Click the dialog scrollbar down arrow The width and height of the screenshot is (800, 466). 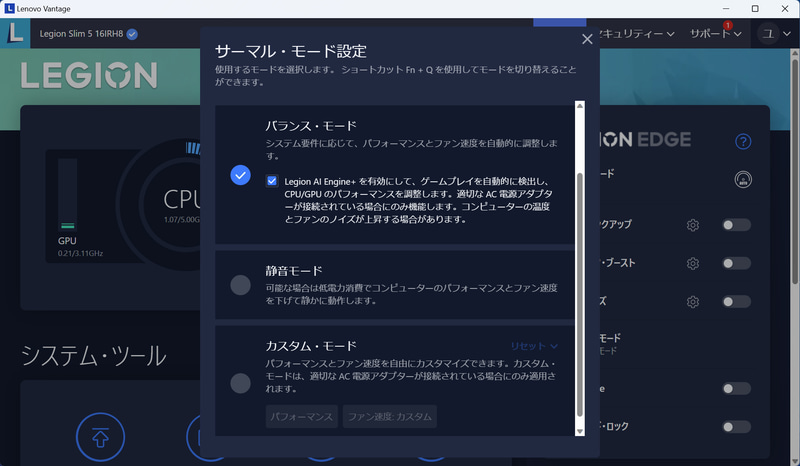point(580,431)
